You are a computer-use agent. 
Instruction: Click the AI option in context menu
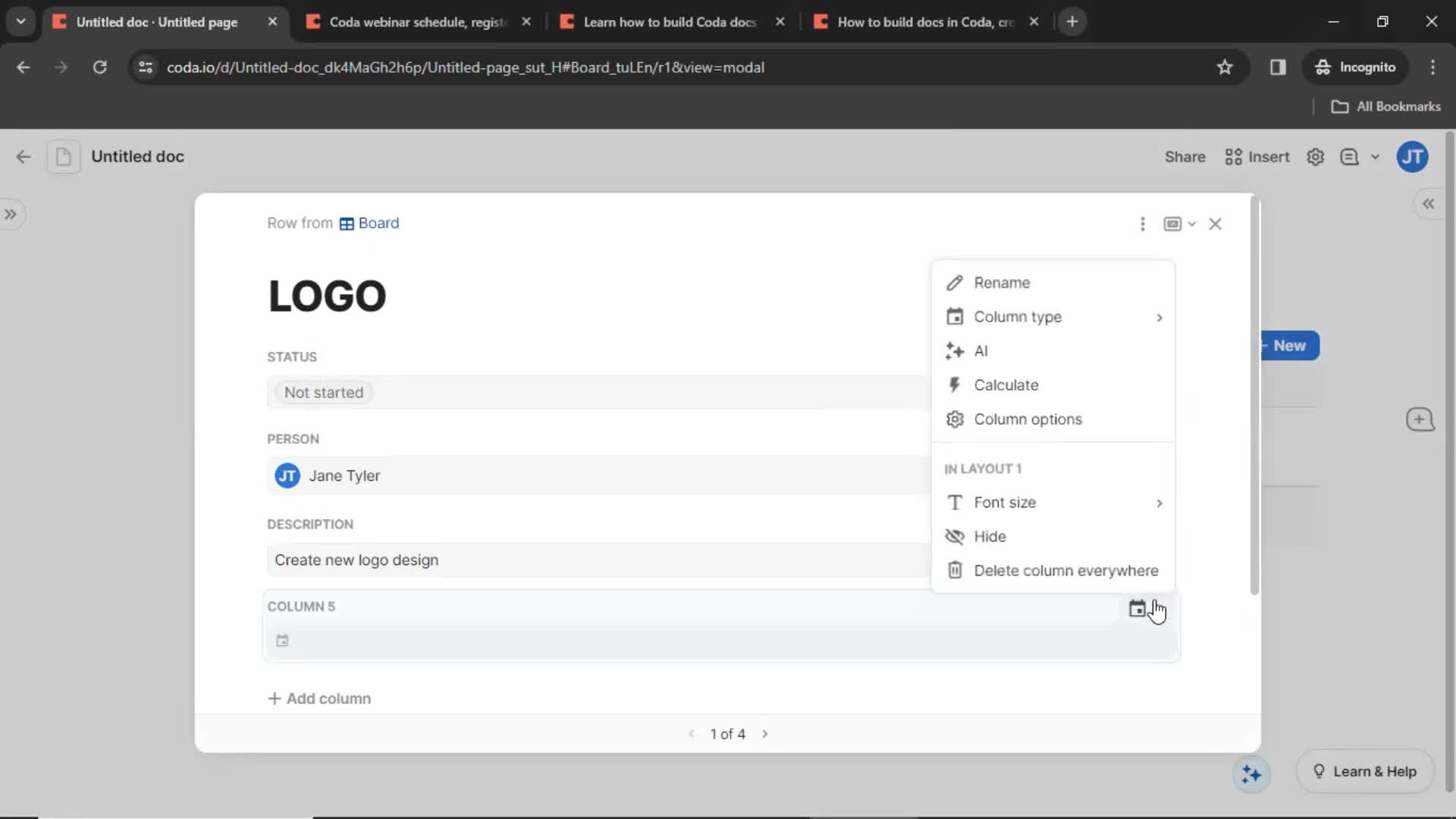pyautogui.click(x=981, y=350)
